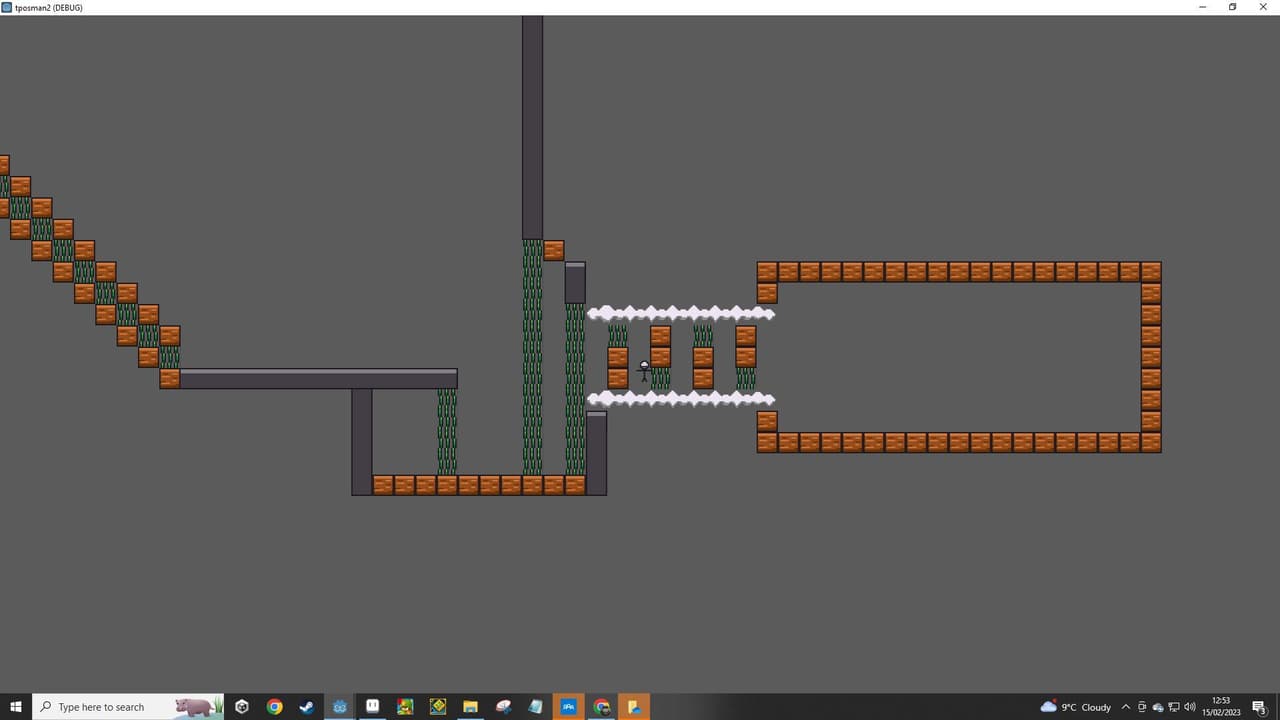This screenshot has width=1280, height=720.
Task: Open the File Explorer taskbar icon
Action: coord(470,707)
